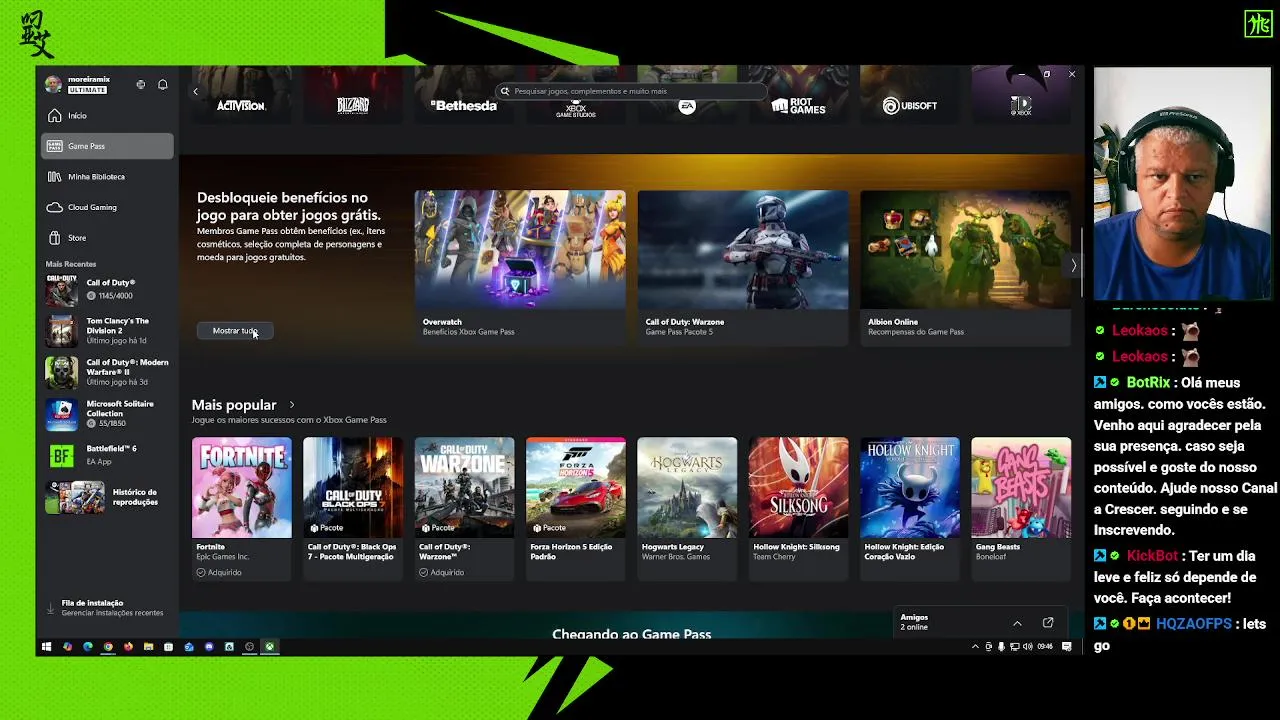Screen dimensions: 1280x720
Task: Pop out the Amigos friends window
Action: click(x=1048, y=623)
